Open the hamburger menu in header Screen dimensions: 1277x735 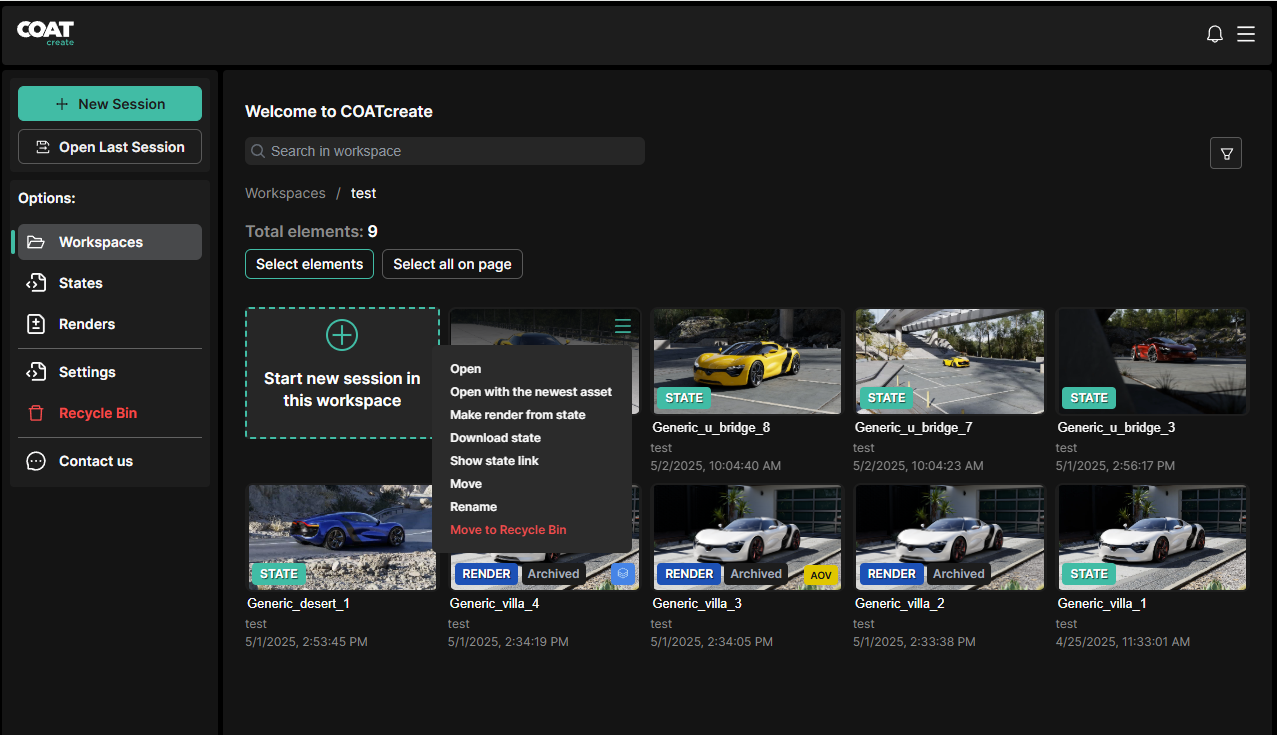click(1246, 35)
